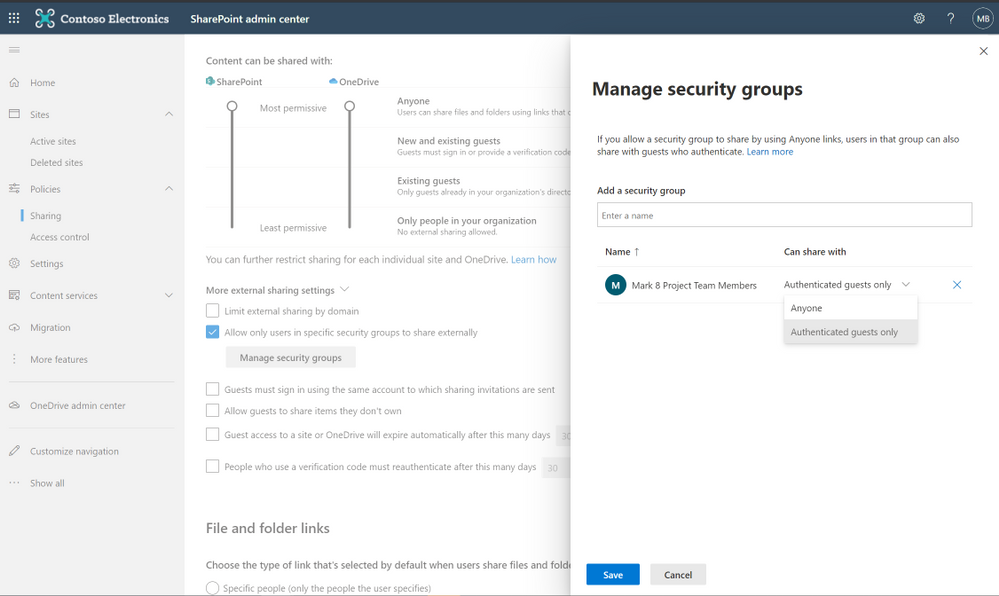The height and width of the screenshot is (596, 999).
Task: Uncheck Allow only users in specific security groups
Action: [212, 332]
